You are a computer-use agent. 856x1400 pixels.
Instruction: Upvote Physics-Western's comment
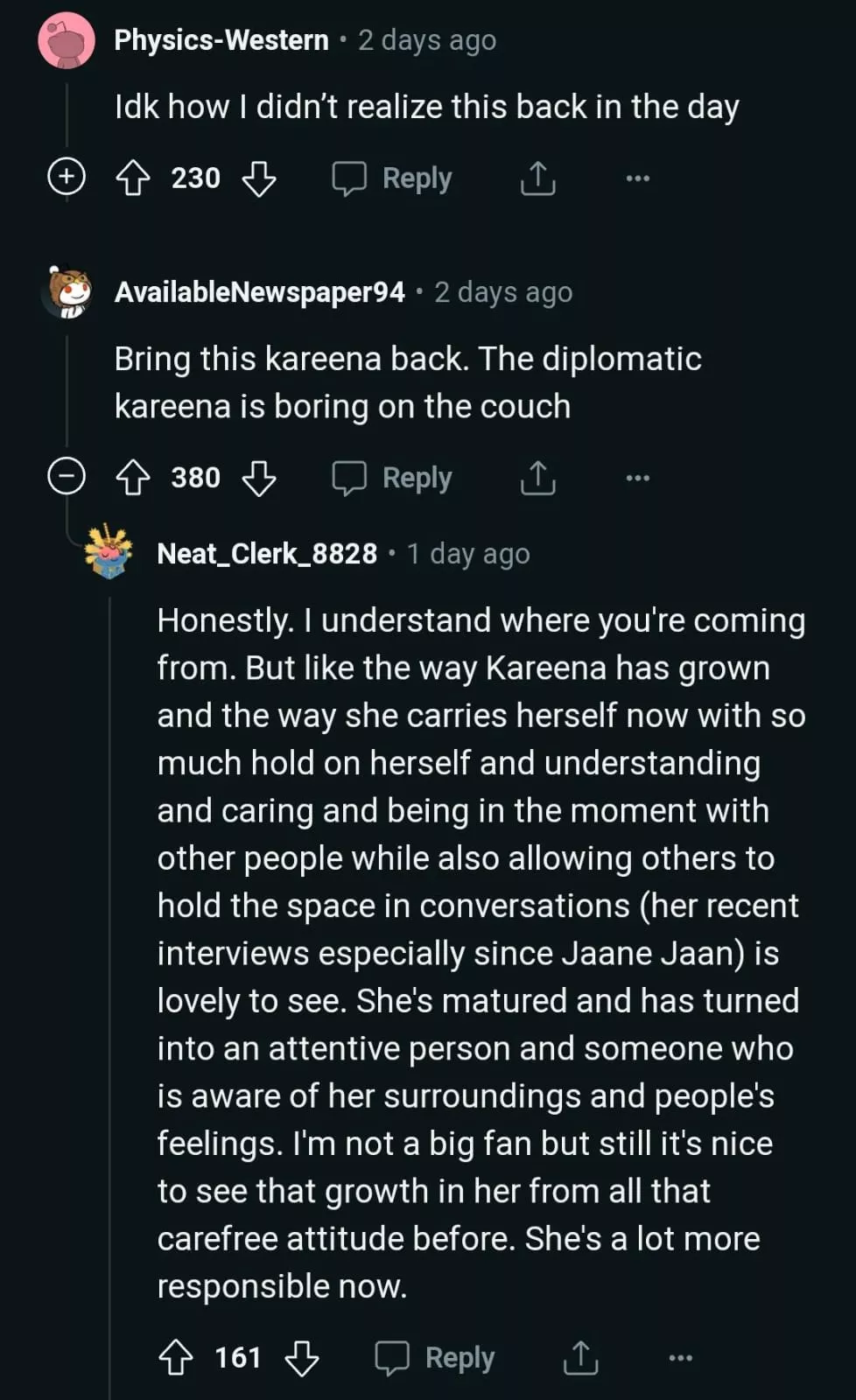[x=133, y=178]
